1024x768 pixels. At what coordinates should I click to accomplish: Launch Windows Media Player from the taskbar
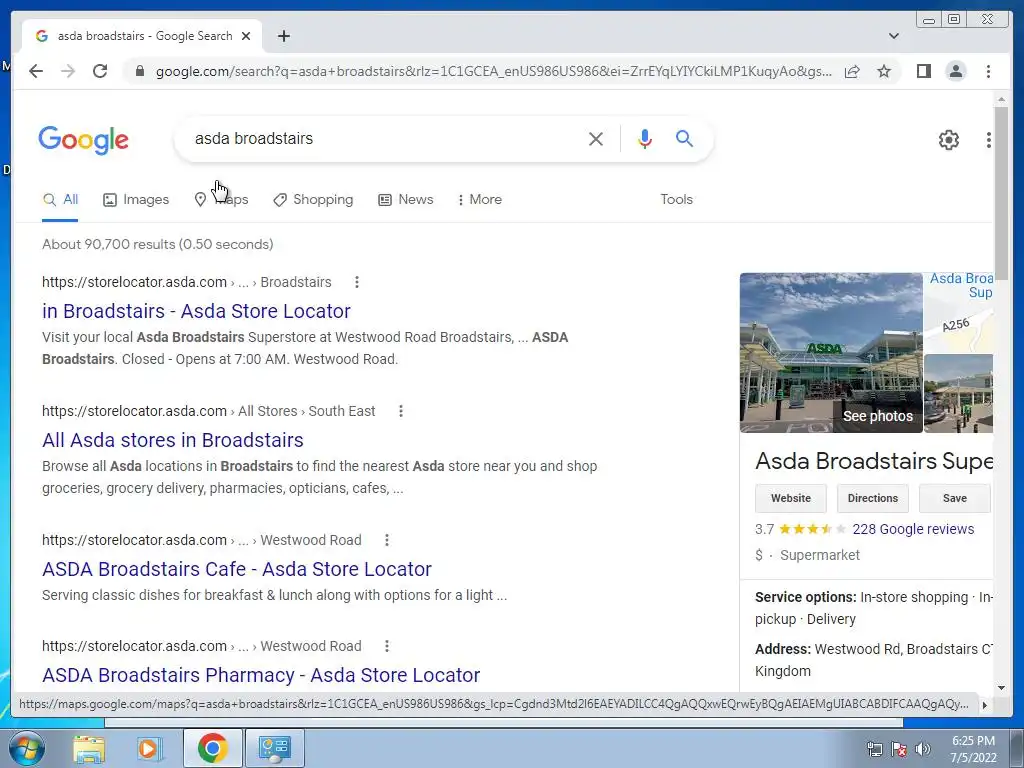click(x=149, y=748)
